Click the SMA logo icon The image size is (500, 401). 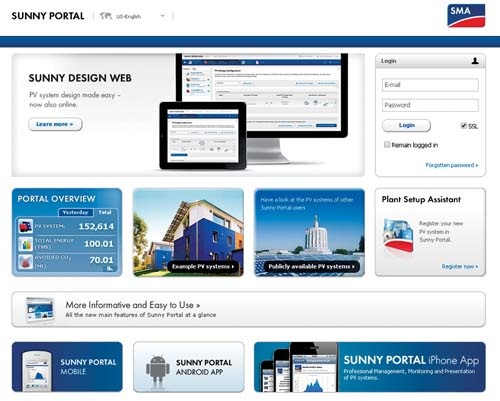coord(466,16)
